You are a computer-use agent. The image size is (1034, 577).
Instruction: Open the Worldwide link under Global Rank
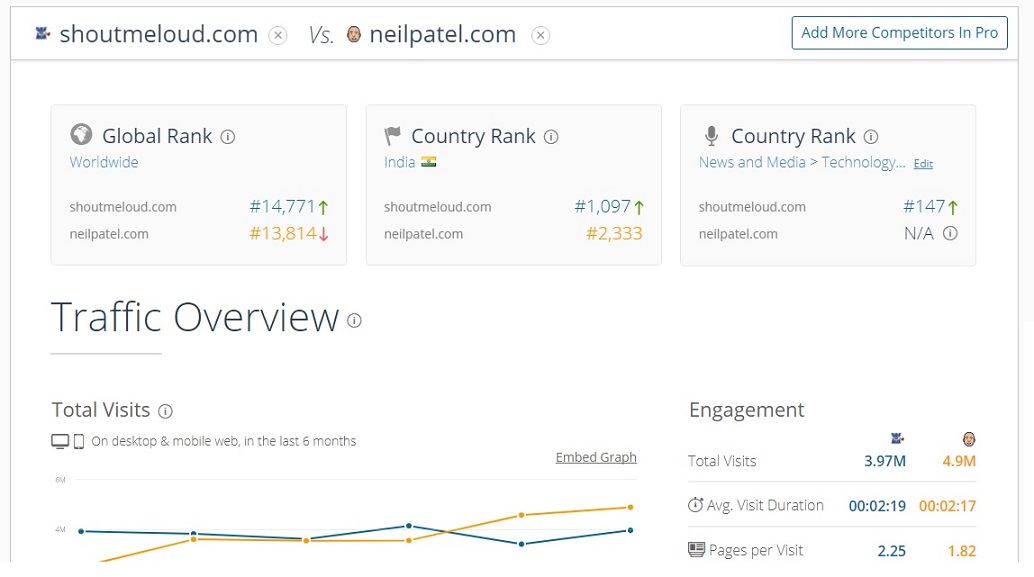pos(104,162)
